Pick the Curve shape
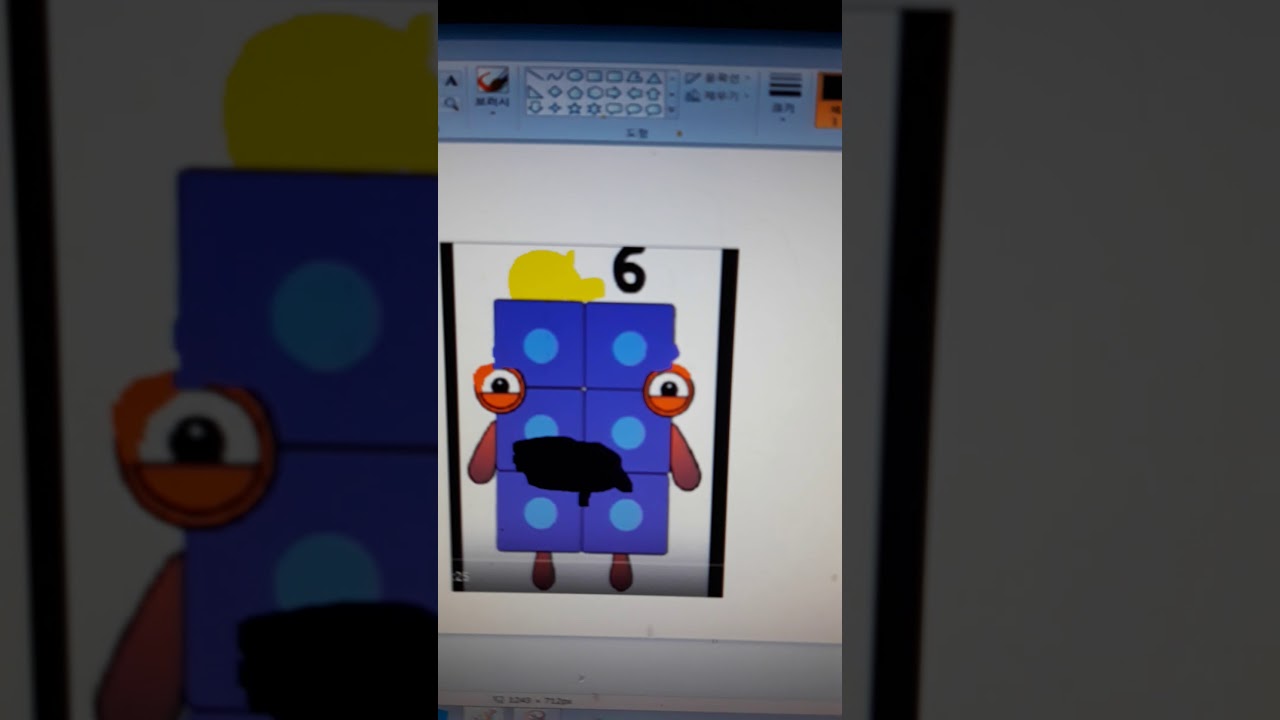 pos(555,75)
